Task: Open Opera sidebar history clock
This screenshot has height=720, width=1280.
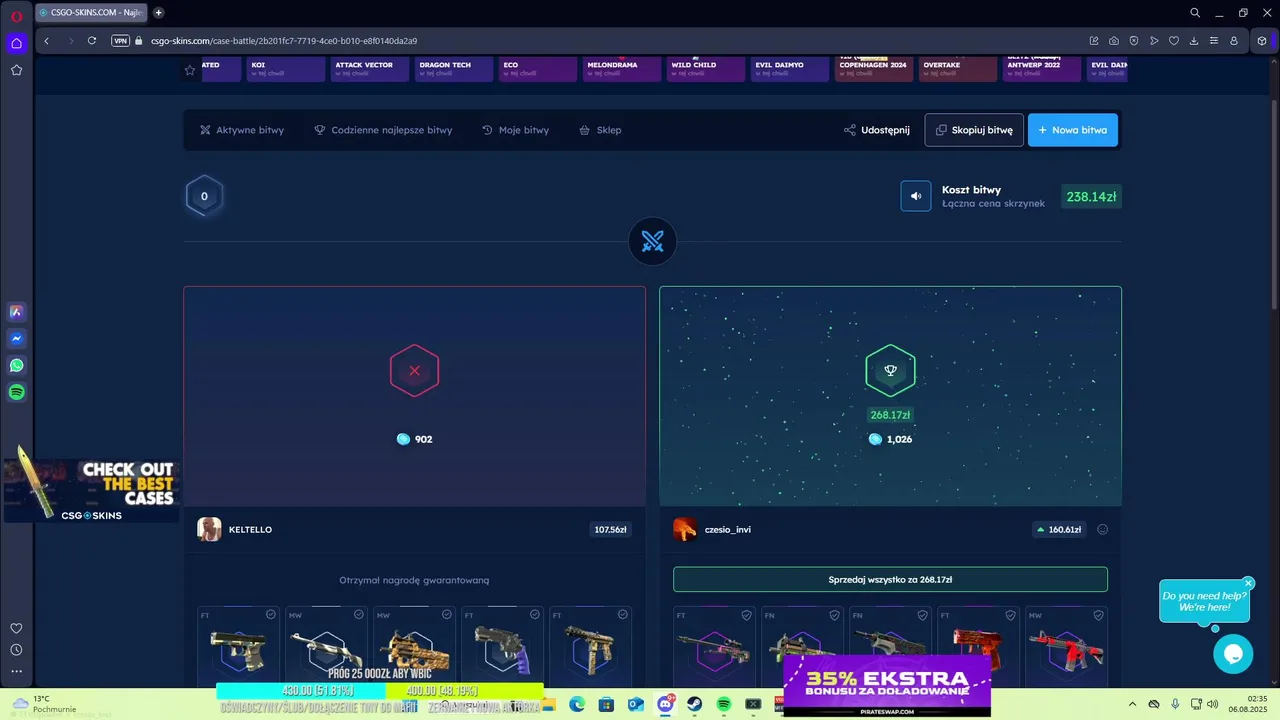Action: coord(16,650)
